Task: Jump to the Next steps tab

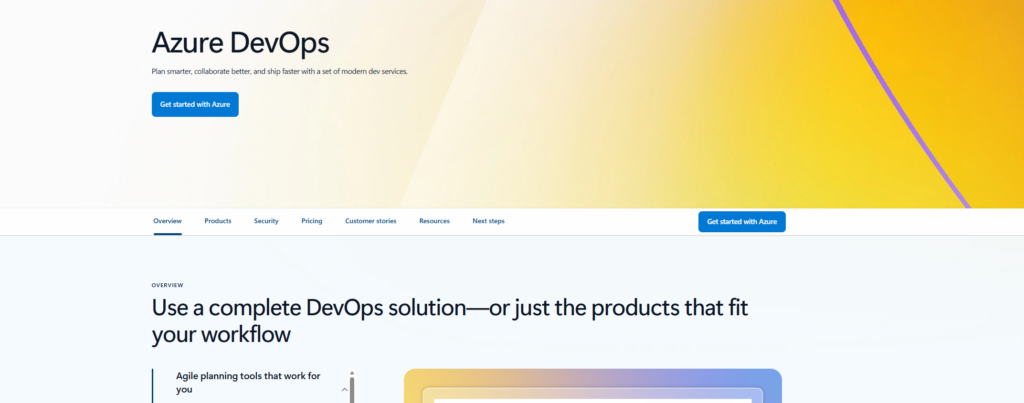Action: (x=488, y=221)
